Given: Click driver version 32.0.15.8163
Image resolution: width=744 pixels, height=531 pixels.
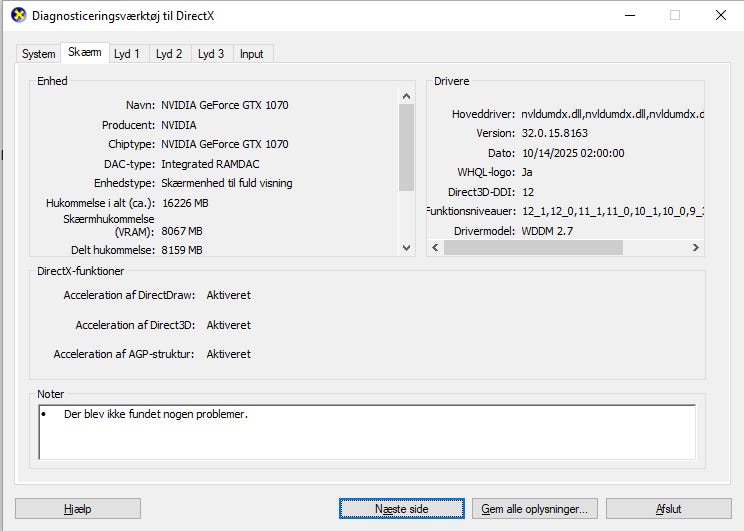Looking at the screenshot, I should point(555,133).
